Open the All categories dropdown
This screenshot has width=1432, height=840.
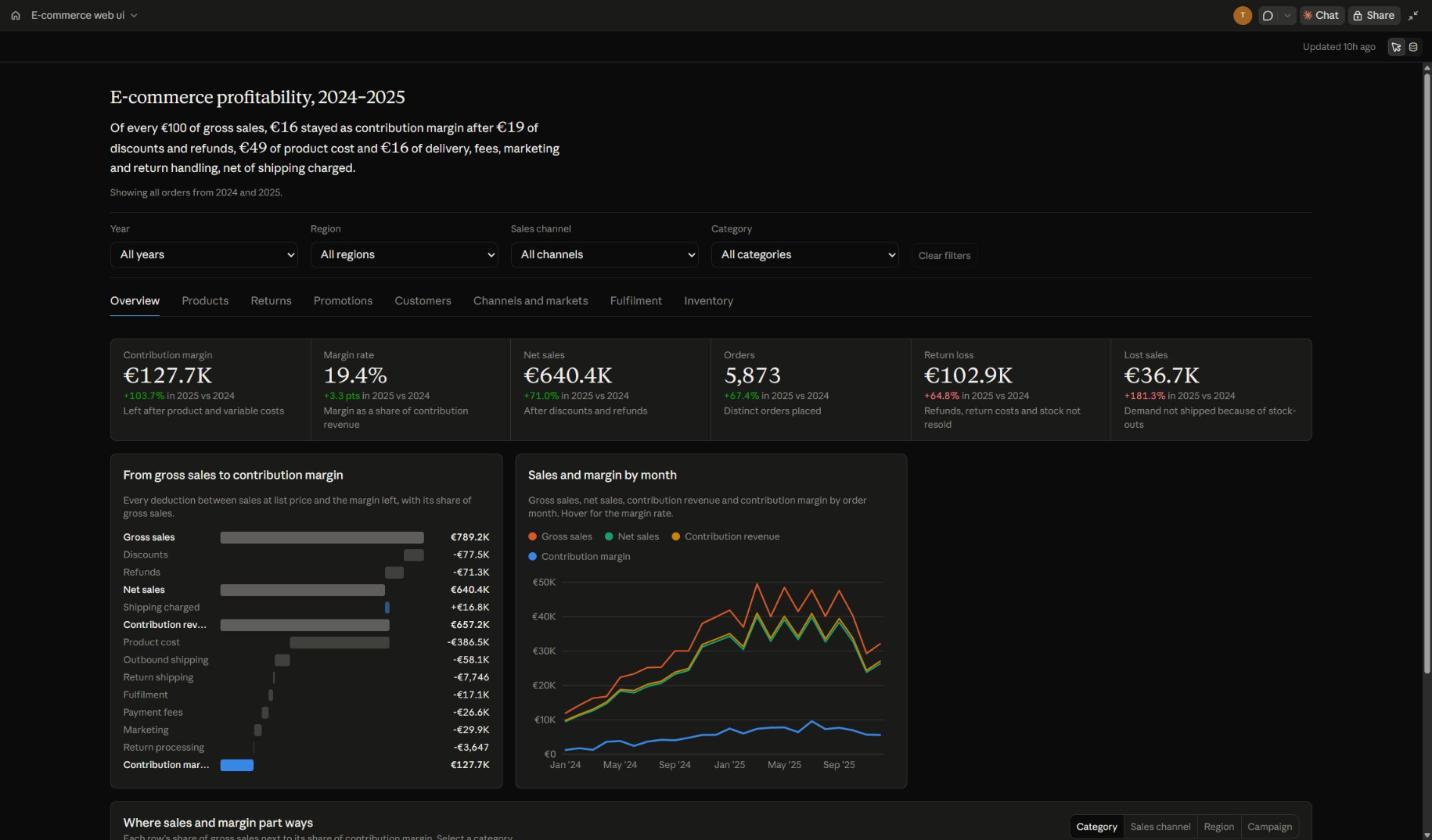(x=805, y=255)
